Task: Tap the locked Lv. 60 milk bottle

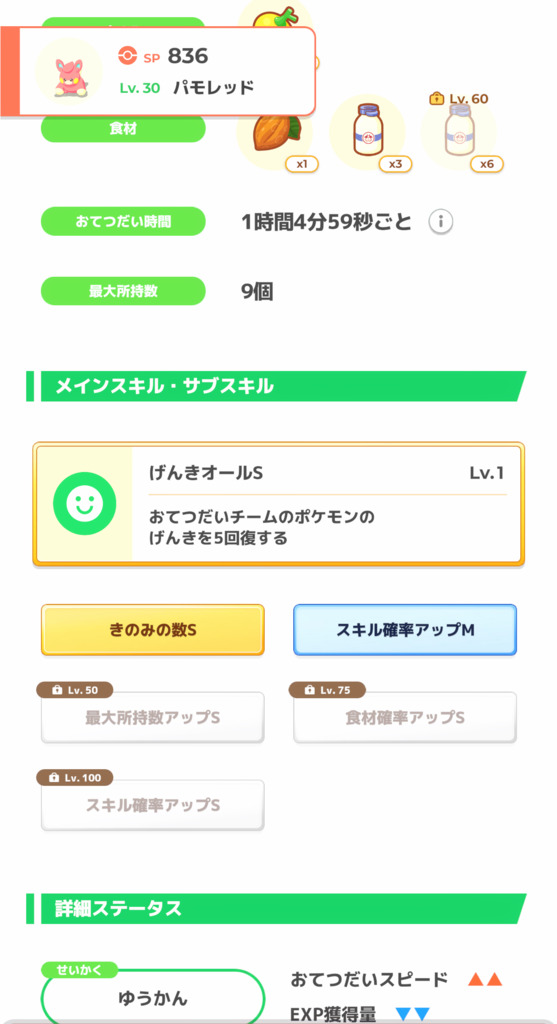Action: (459, 131)
